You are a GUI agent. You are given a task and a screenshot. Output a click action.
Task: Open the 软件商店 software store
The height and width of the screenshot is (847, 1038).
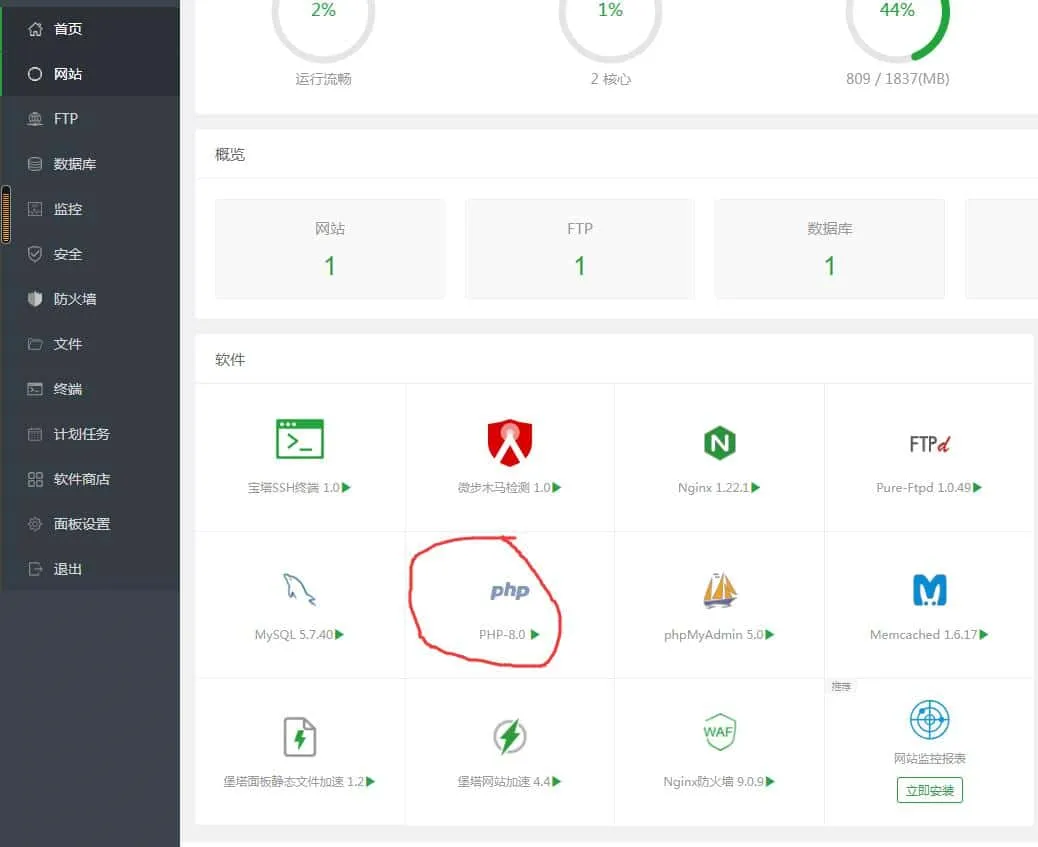tap(90, 479)
